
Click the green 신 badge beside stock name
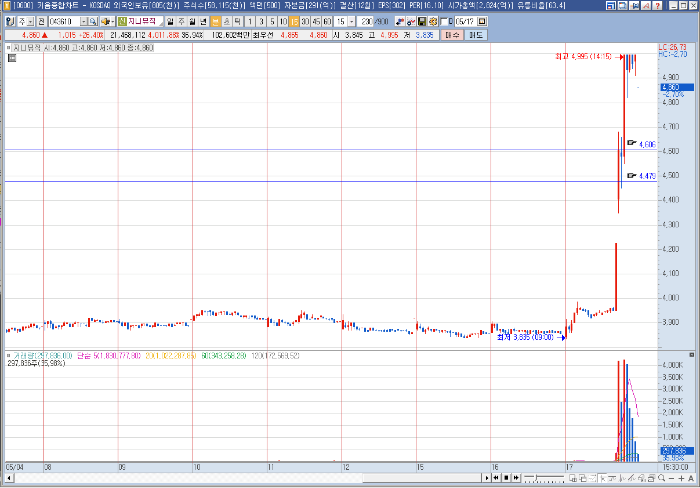pos(122,21)
